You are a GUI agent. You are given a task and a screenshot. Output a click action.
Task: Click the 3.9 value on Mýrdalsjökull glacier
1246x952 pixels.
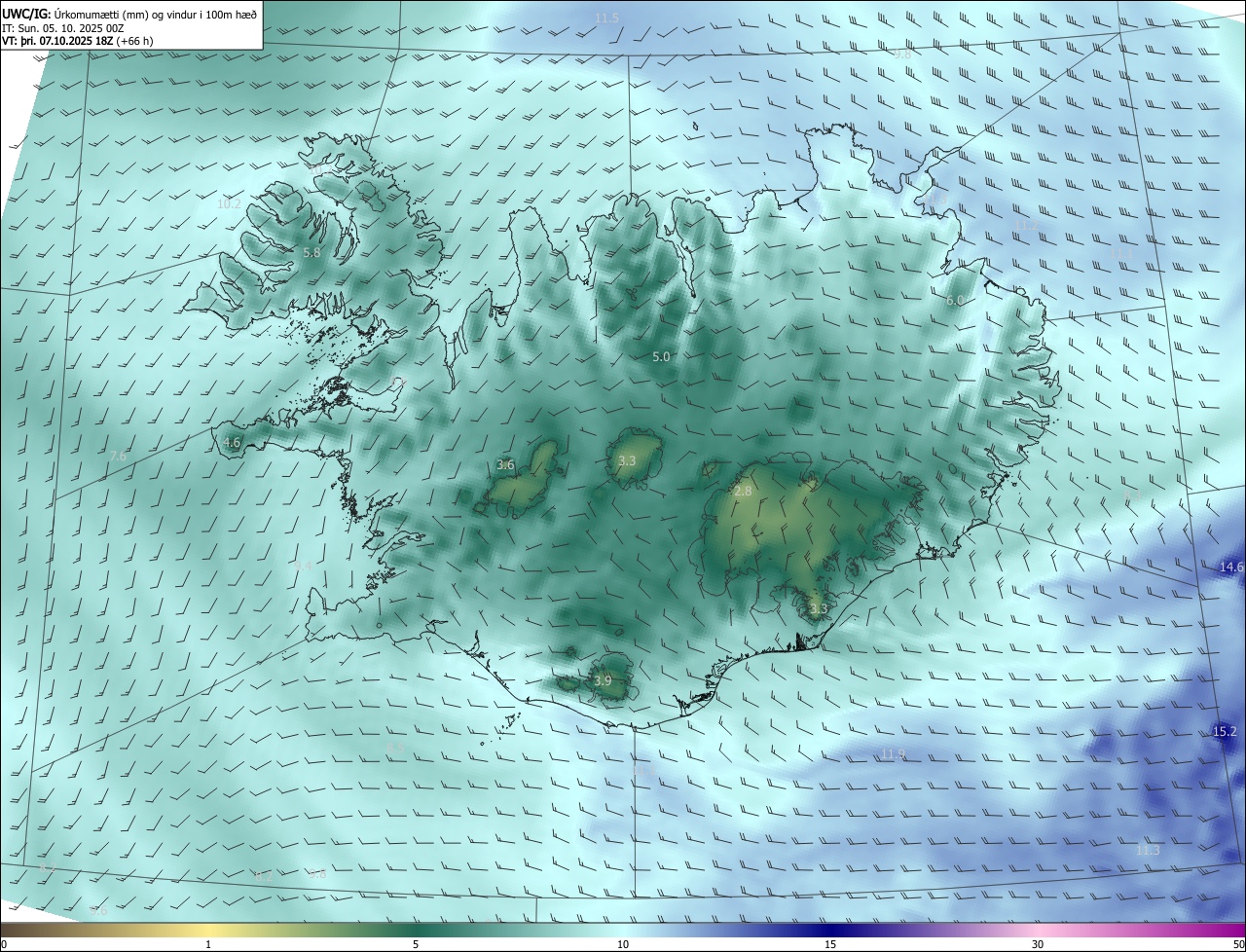(x=603, y=680)
